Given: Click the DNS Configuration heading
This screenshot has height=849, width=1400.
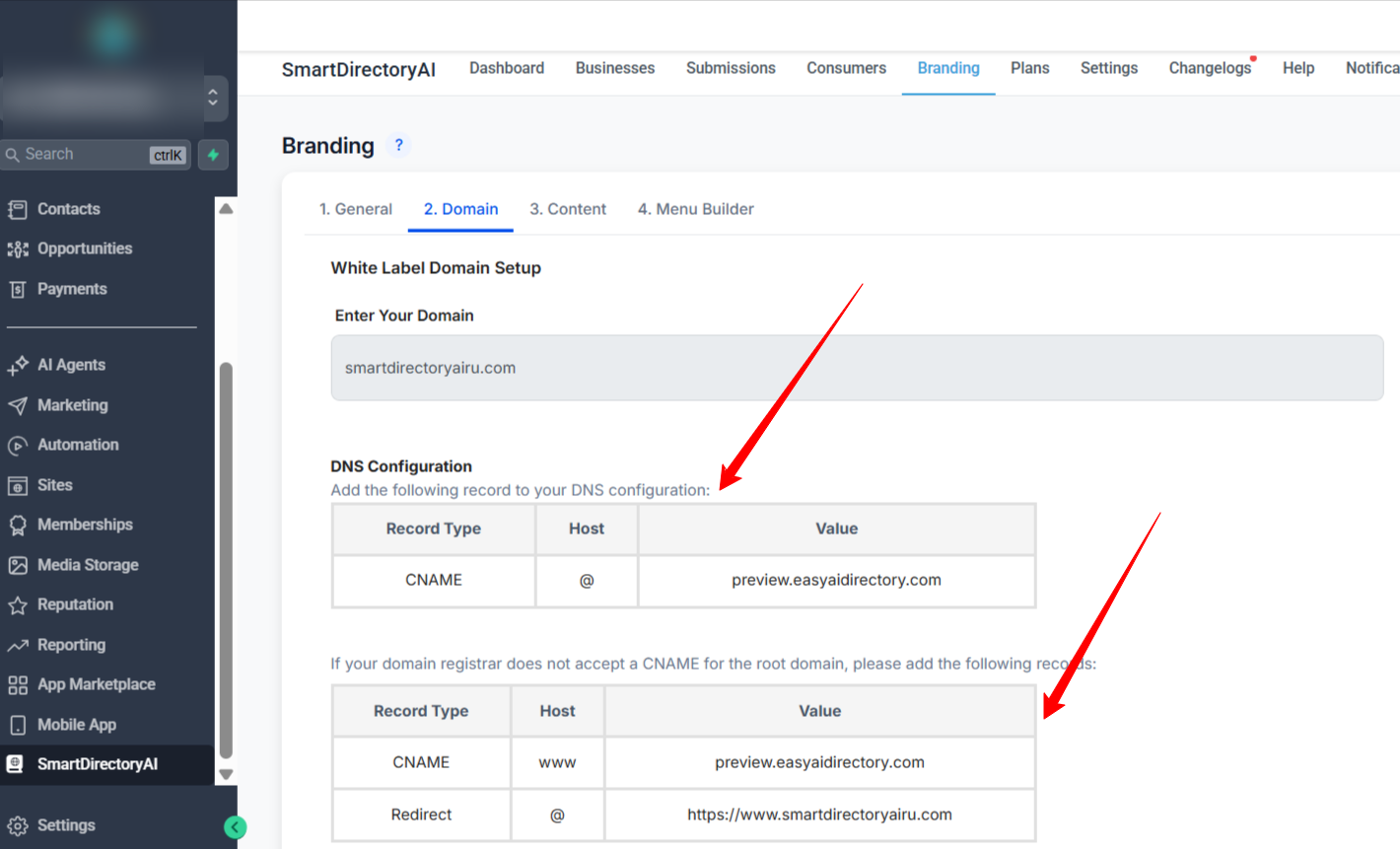Looking at the screenshot, I should (401, 466).
